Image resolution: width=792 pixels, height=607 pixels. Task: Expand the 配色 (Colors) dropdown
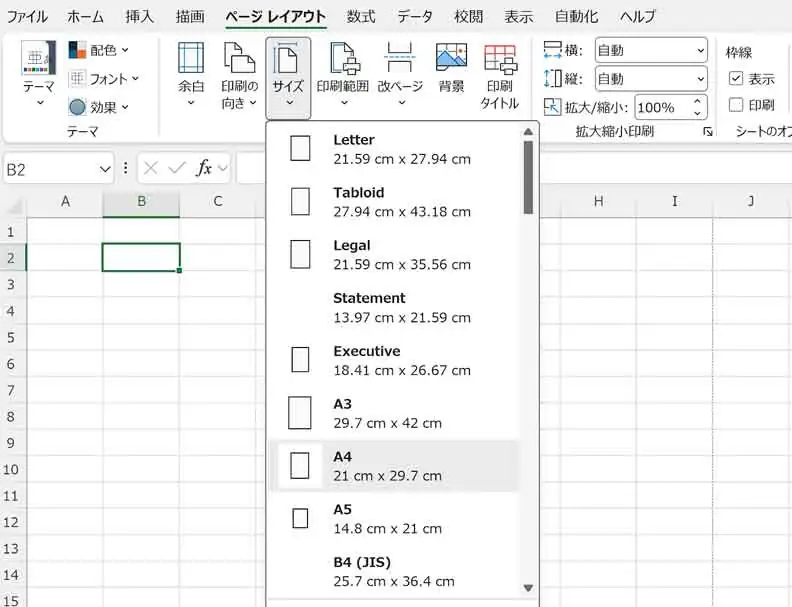pyautogui.click(x=100, y=49)
